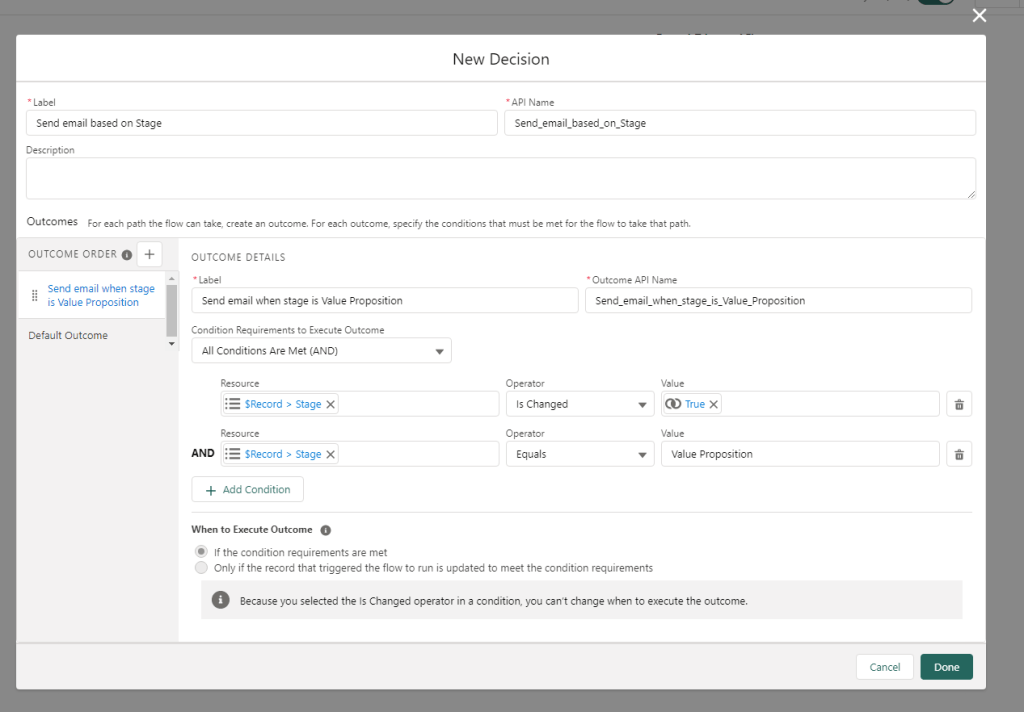The width and height of the screenshot is (1024, 712).
Task: Add a new outcome with plus button
Action: 149,254
